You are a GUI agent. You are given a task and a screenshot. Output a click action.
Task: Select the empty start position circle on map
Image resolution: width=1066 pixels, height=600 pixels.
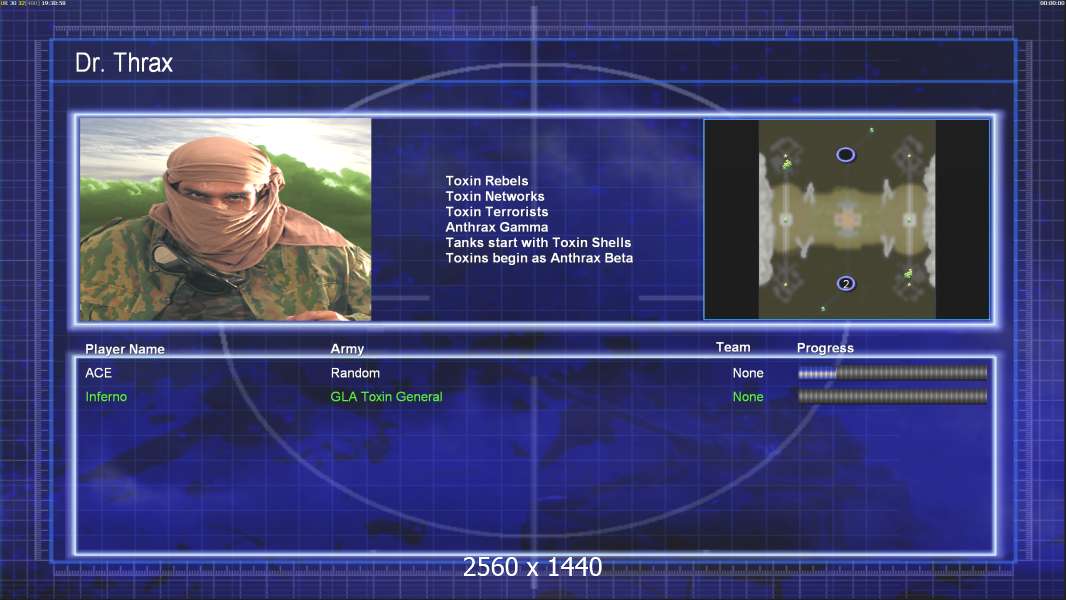coord(845,155)
